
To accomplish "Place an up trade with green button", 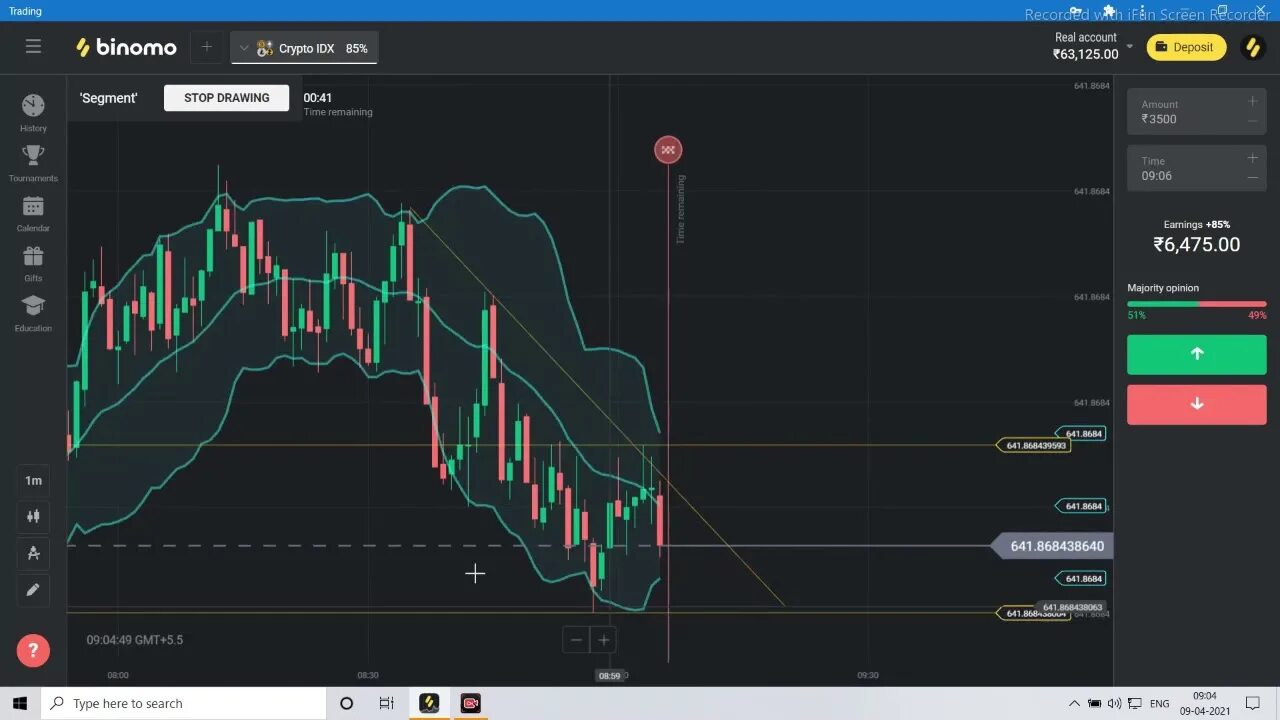I will coord(1196,354).
